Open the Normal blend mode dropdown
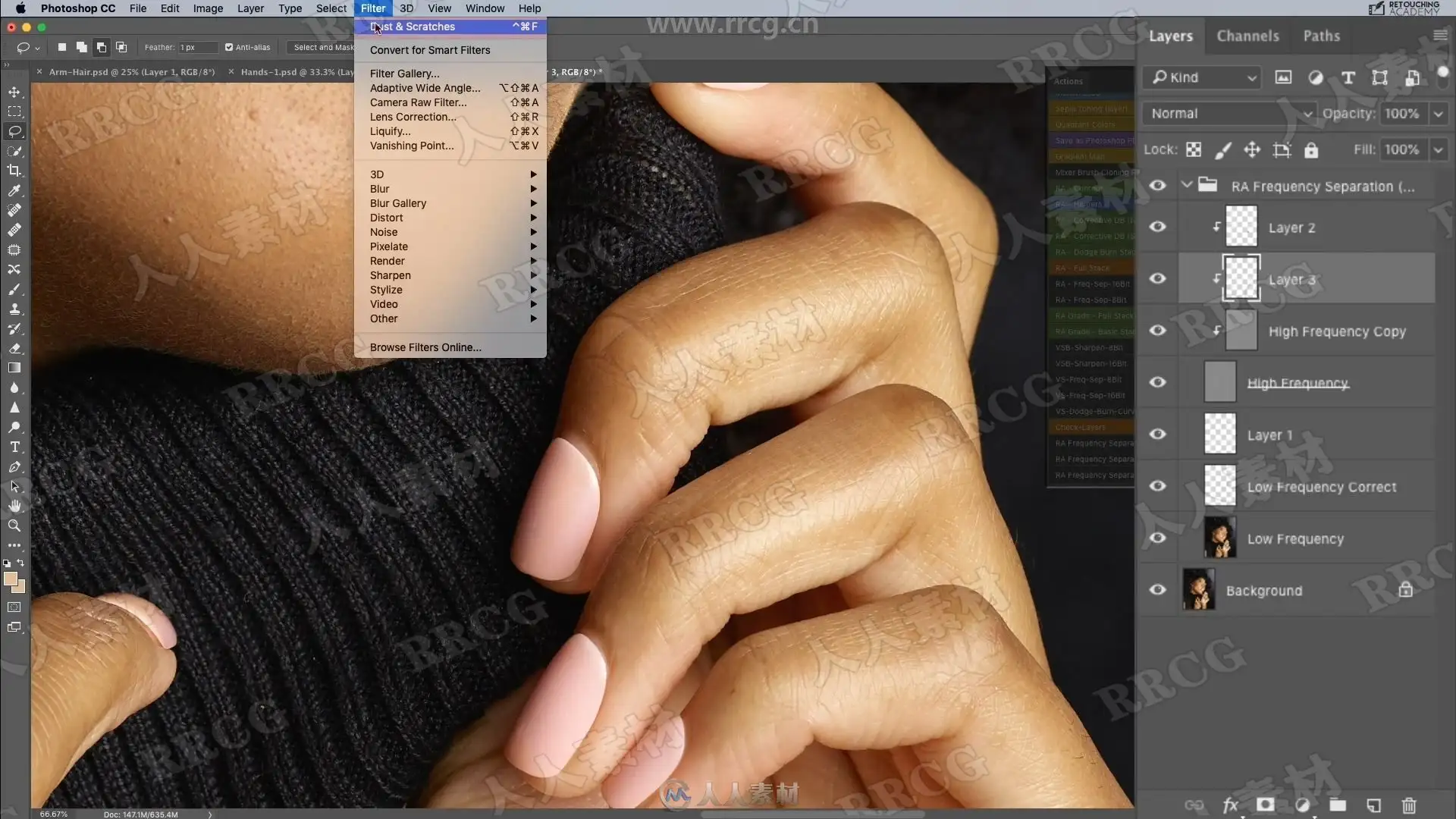The image size is (1456, 819). (x=1230, y=114)
